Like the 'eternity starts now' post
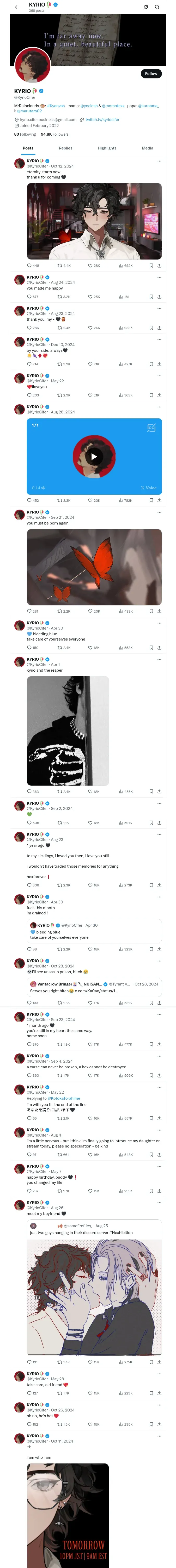The width and height of the screenshot is (176, 1568). pos(90,266)
